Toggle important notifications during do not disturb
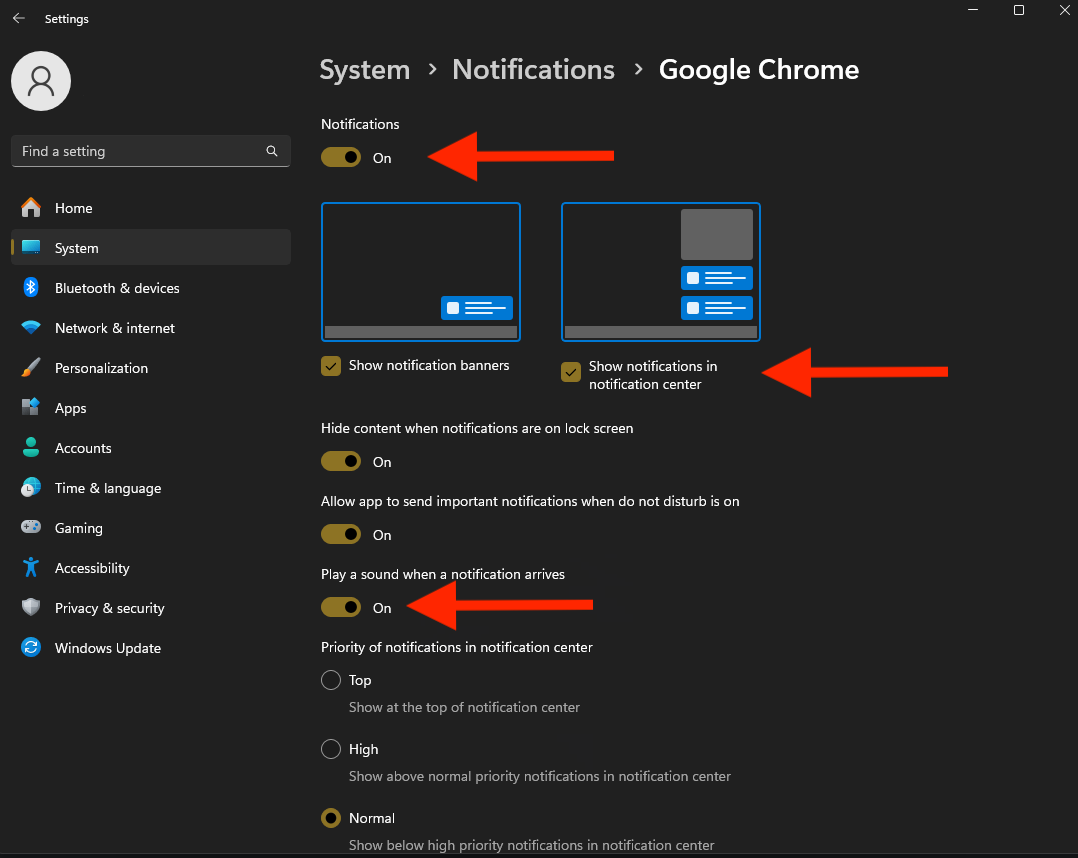This screenshot has width=1078, height=858. click(x=341, y=534)
